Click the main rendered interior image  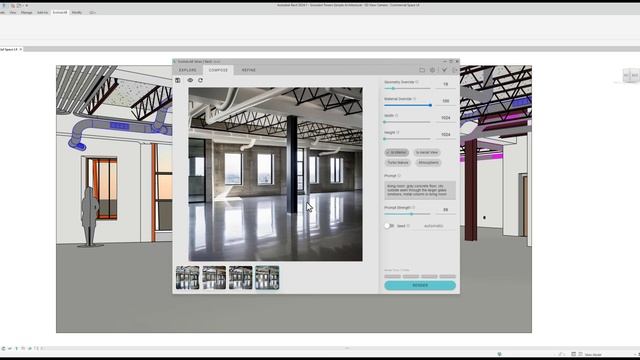[275, 174]
